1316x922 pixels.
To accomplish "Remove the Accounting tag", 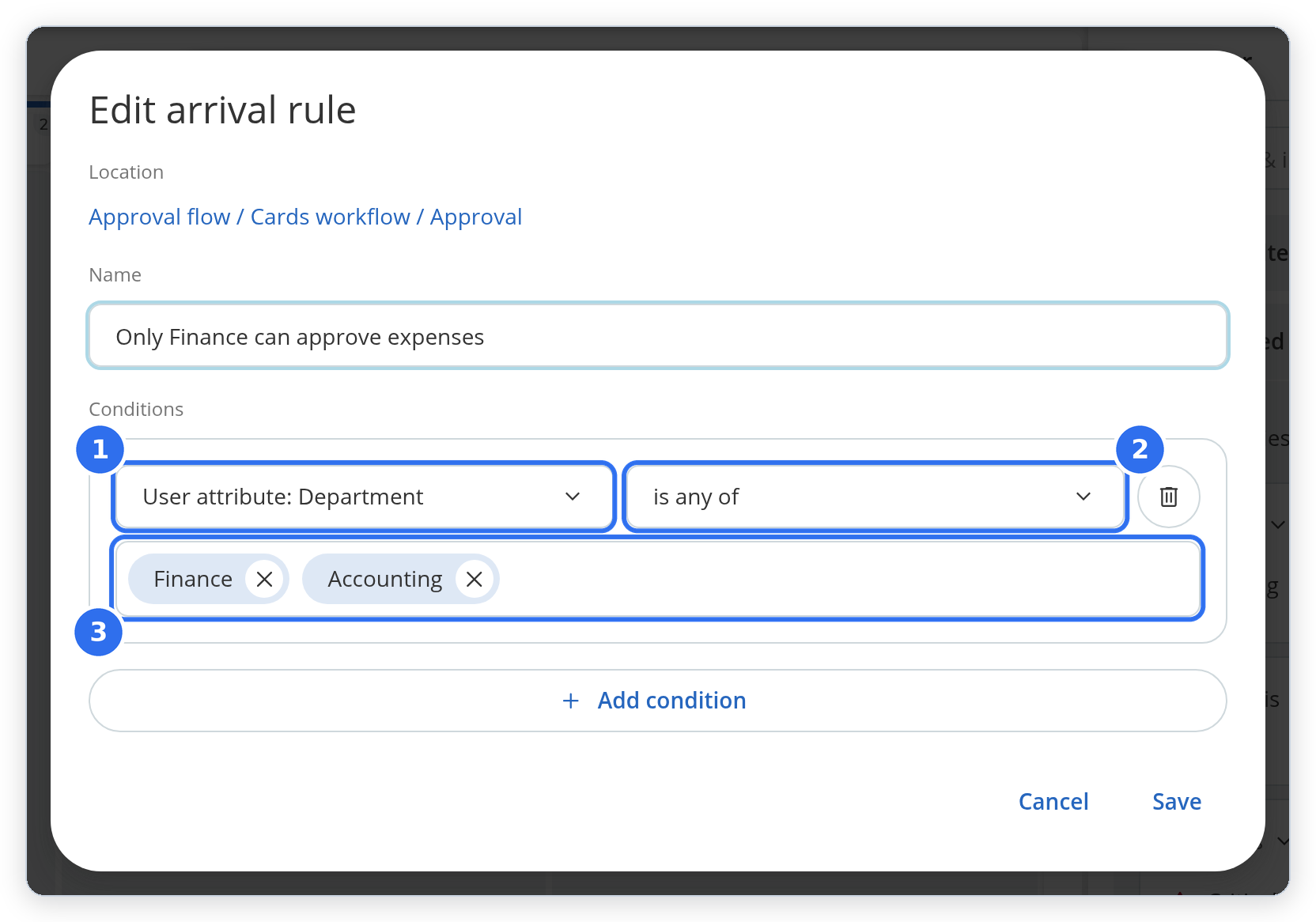I will tap(474, 579).
